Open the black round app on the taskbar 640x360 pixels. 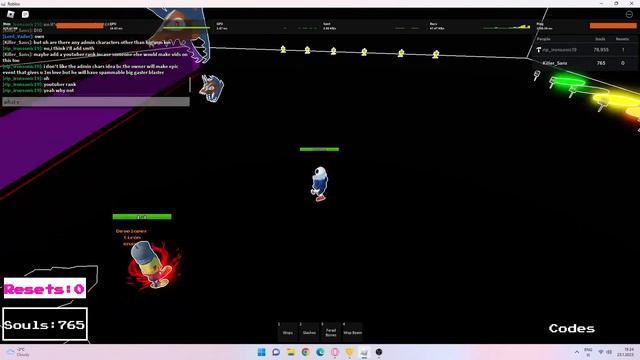[379, 352]
